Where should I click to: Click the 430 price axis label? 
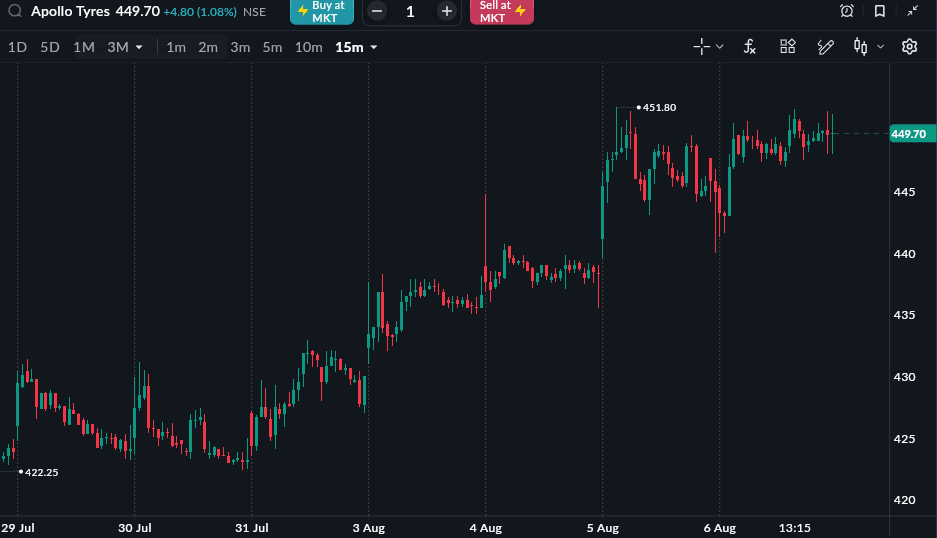904,377
